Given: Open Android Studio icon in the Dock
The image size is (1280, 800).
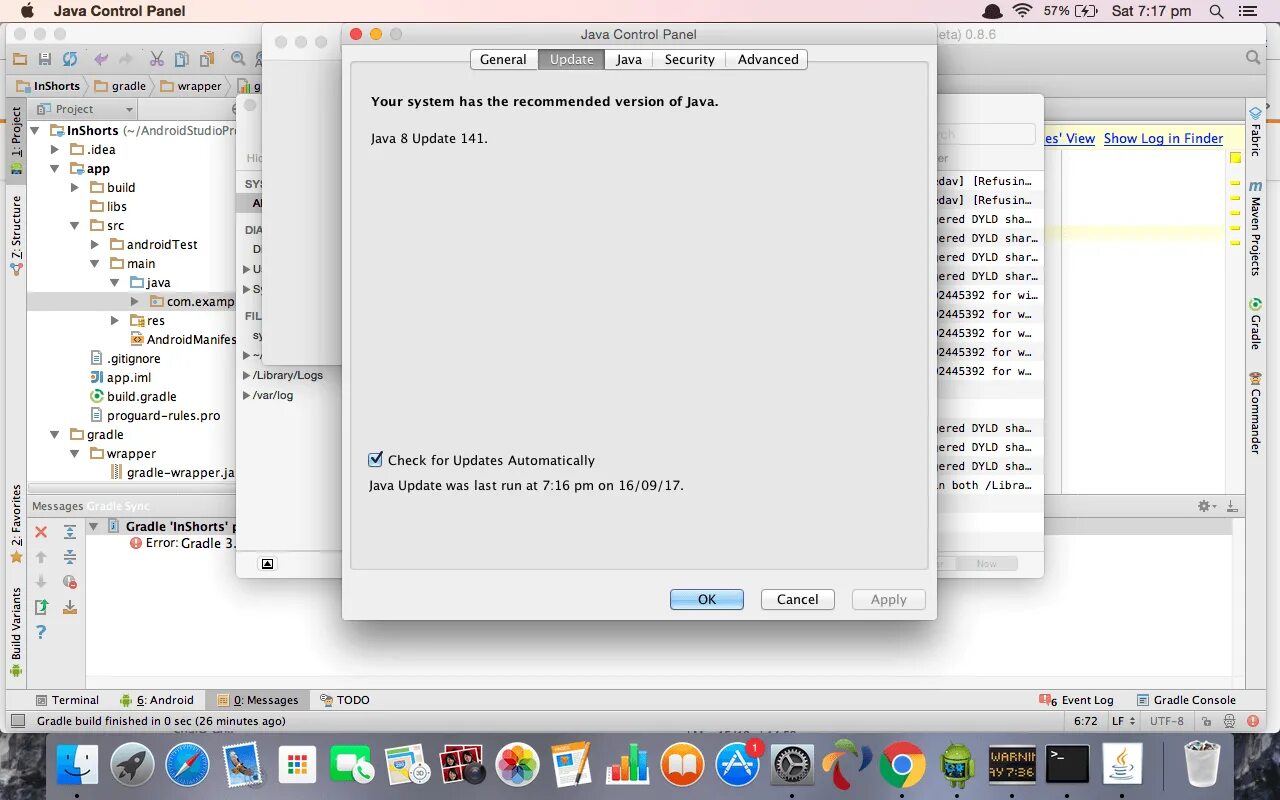Looking at the screenshot, I should click(957, 767).
